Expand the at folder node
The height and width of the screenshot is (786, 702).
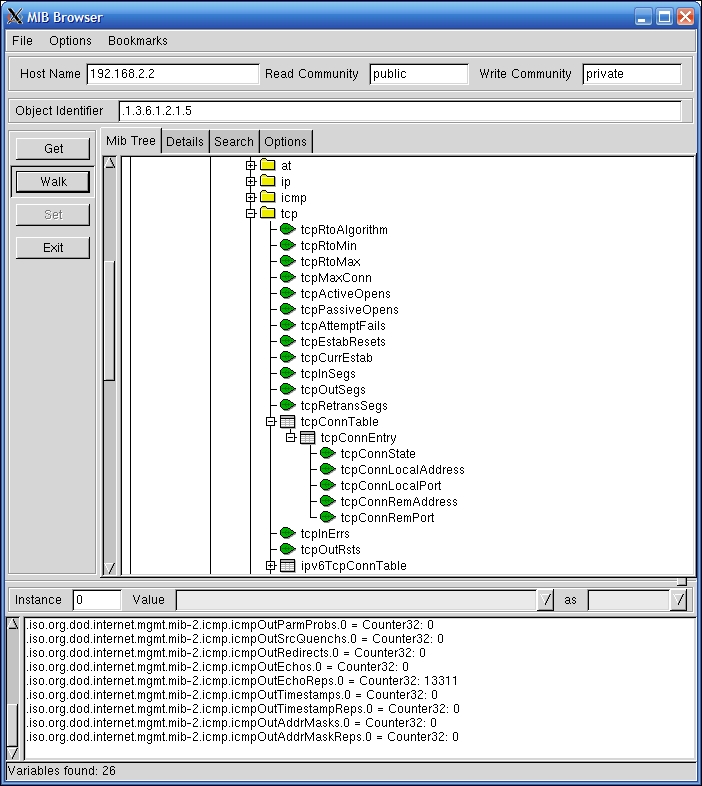[251, 165]
